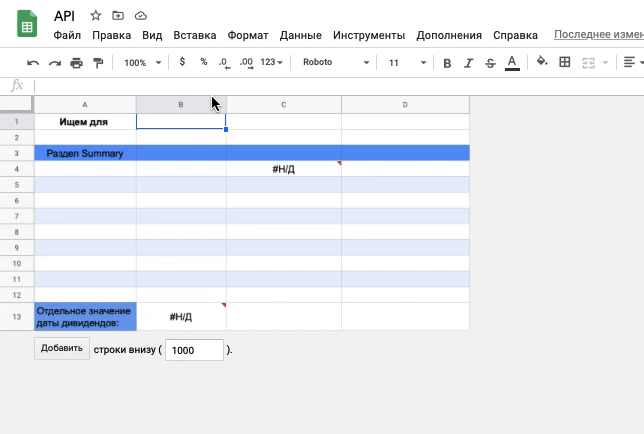Click into the formula bar
Image resolution: width=644 pixels, height=434 pixels.
[x=337, y=86]
